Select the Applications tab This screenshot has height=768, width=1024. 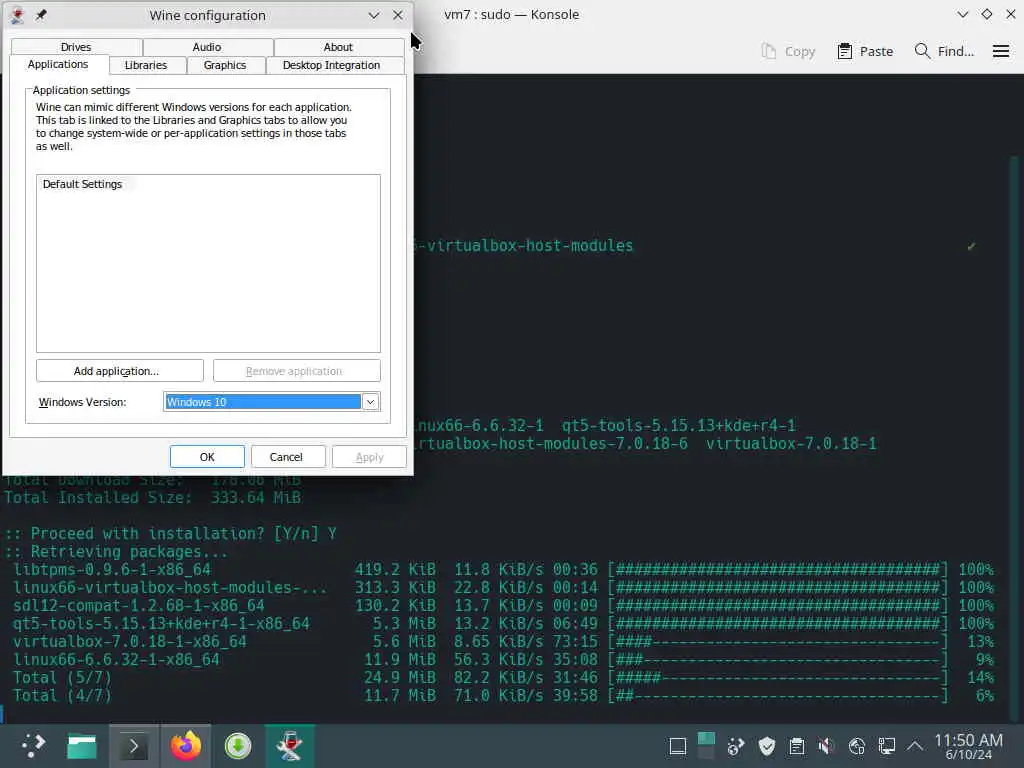coord(58,64)
